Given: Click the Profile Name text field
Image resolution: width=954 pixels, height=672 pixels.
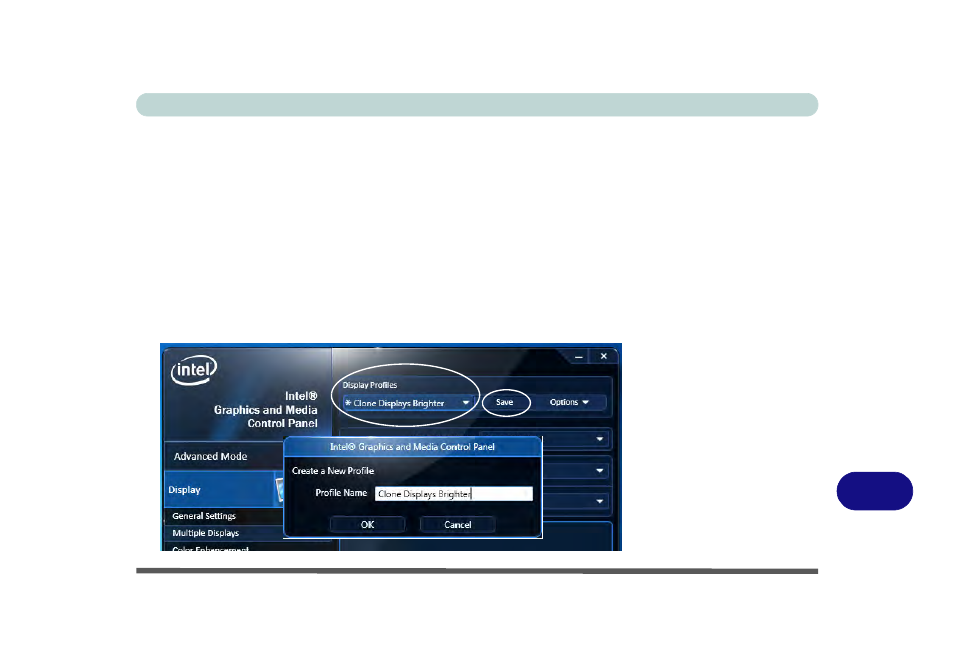Looking at the screenshot, I should click(x=453, y=494).
